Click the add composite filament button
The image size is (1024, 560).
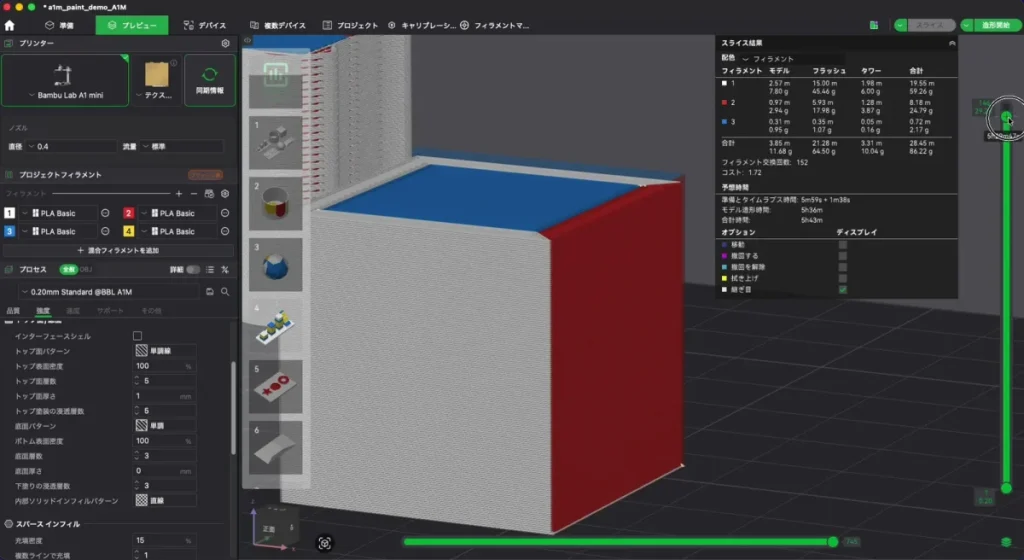pyautogui.click(x=118, y=250)
